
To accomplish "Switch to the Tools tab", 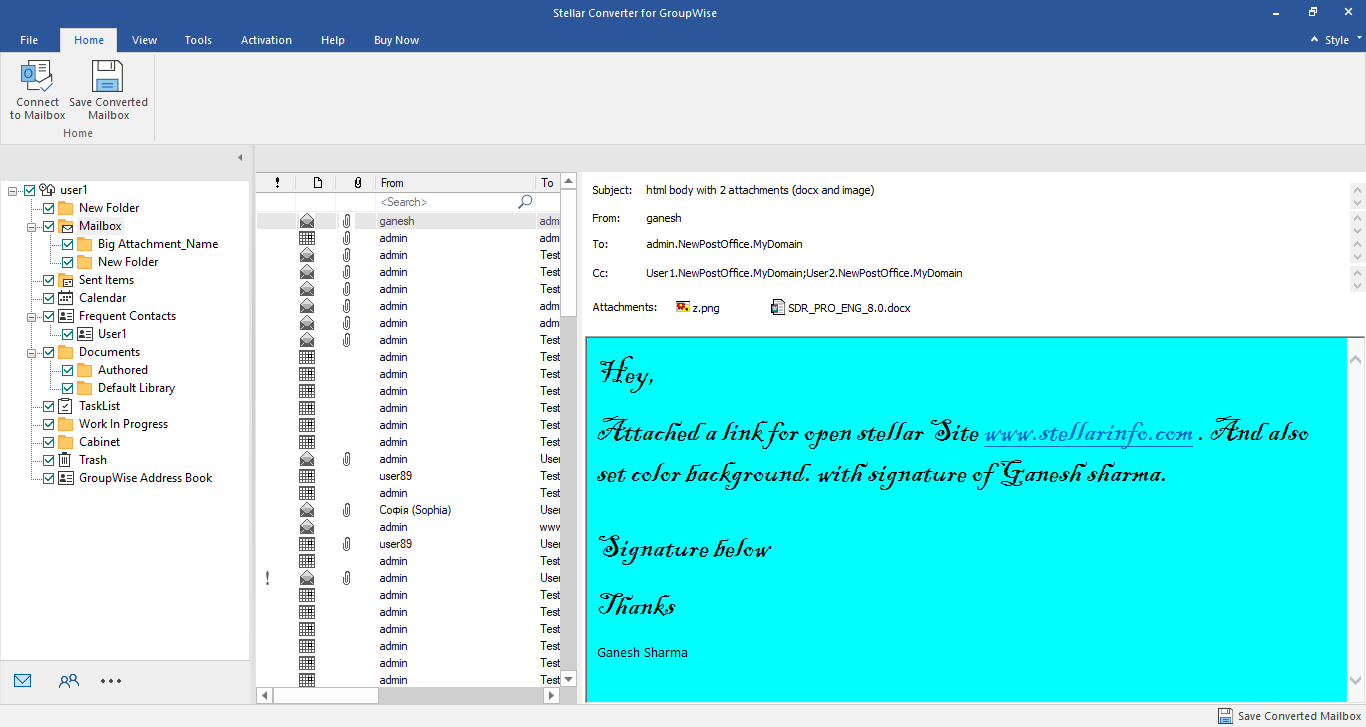I will pos(198,40).
